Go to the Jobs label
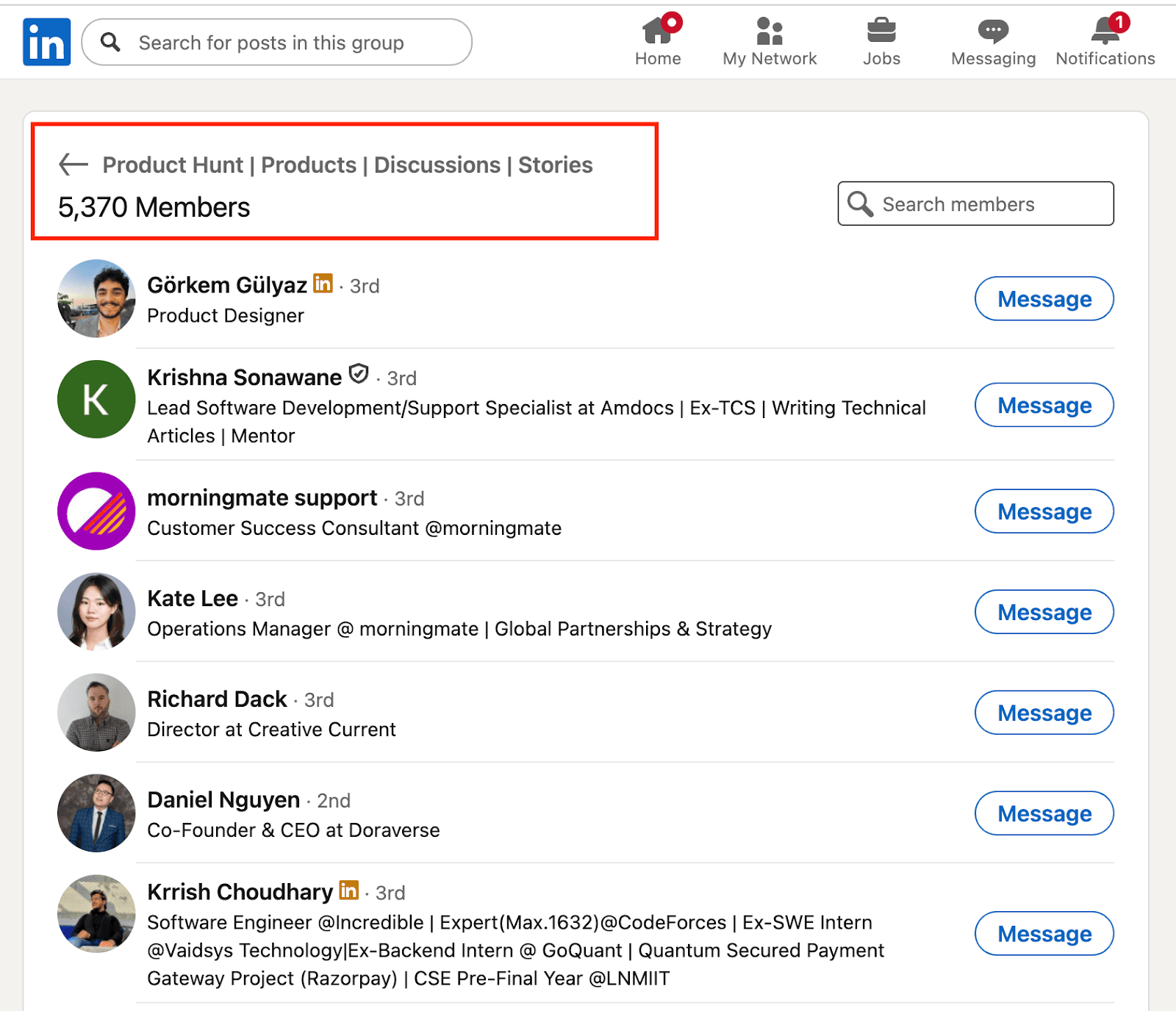The height and width of the screenshot is (1011, 1176). (881, 59)
